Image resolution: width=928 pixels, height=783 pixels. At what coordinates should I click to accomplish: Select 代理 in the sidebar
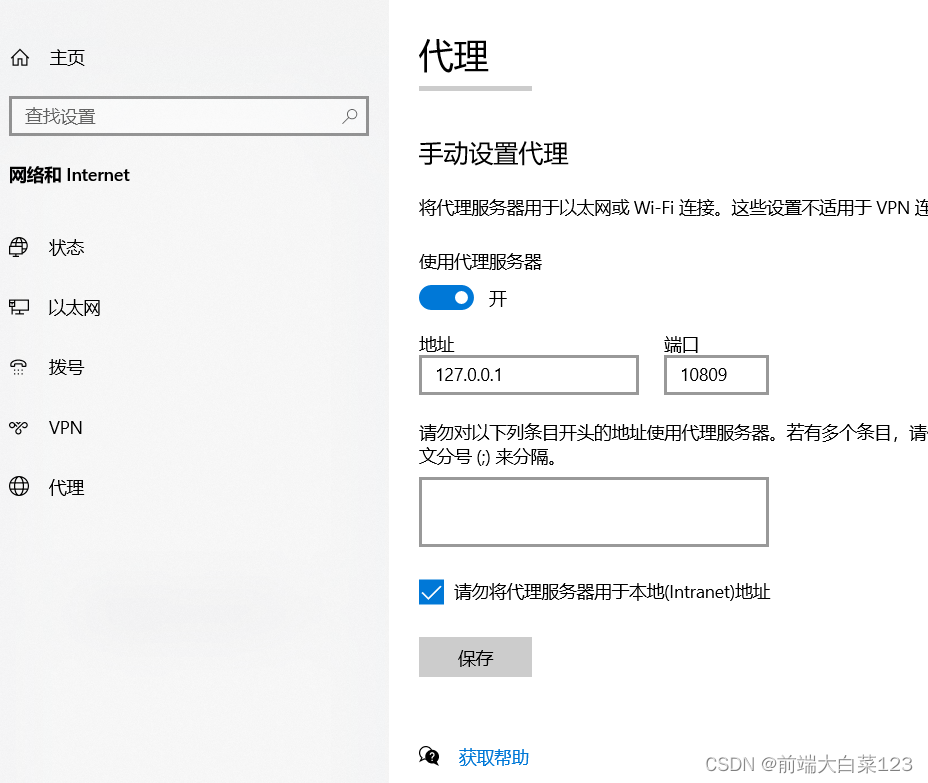(x=66, y=488)
